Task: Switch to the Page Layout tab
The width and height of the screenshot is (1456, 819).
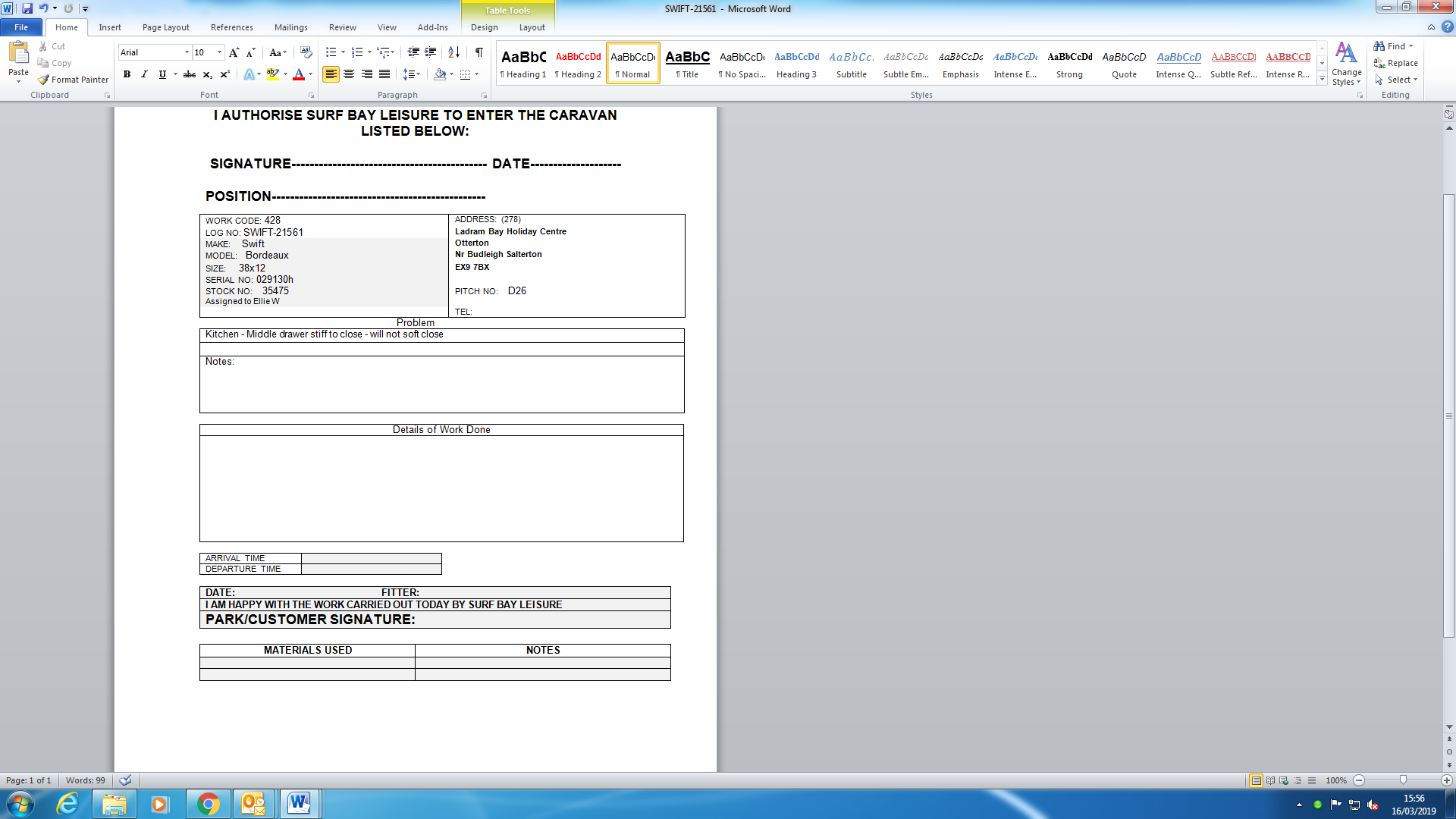Action: tap(165, 27)
